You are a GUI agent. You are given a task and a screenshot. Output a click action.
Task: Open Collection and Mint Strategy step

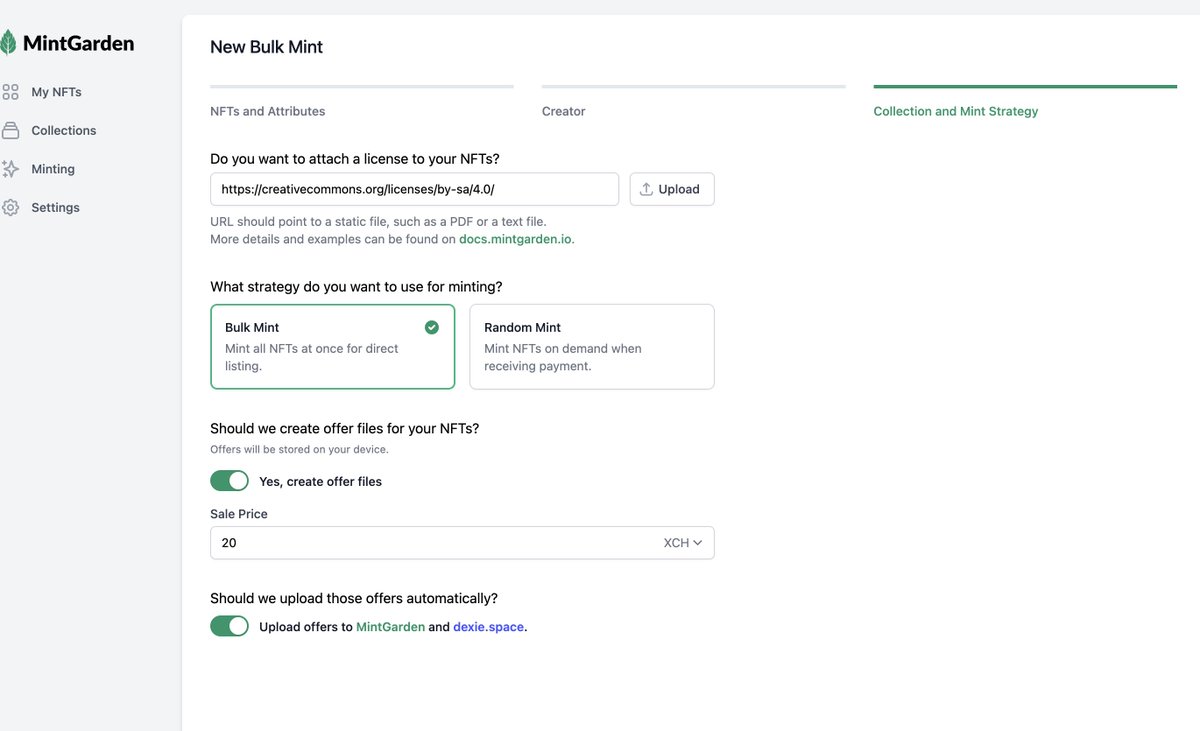[955, 111]
